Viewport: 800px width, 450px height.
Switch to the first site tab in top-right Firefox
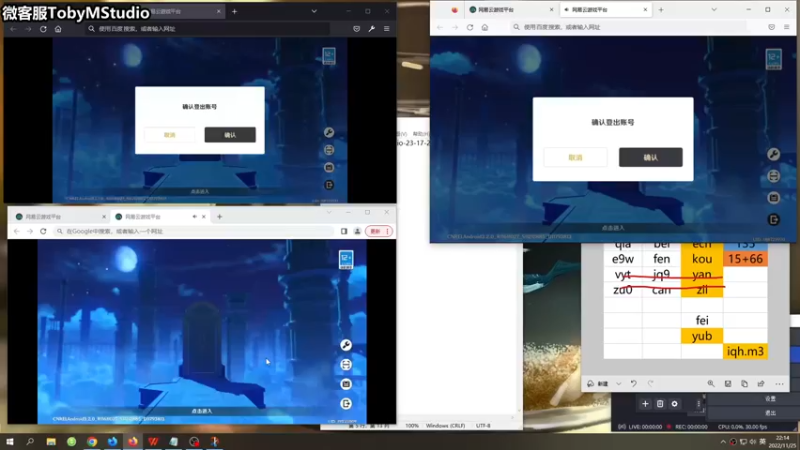click(x=510, y=10)
